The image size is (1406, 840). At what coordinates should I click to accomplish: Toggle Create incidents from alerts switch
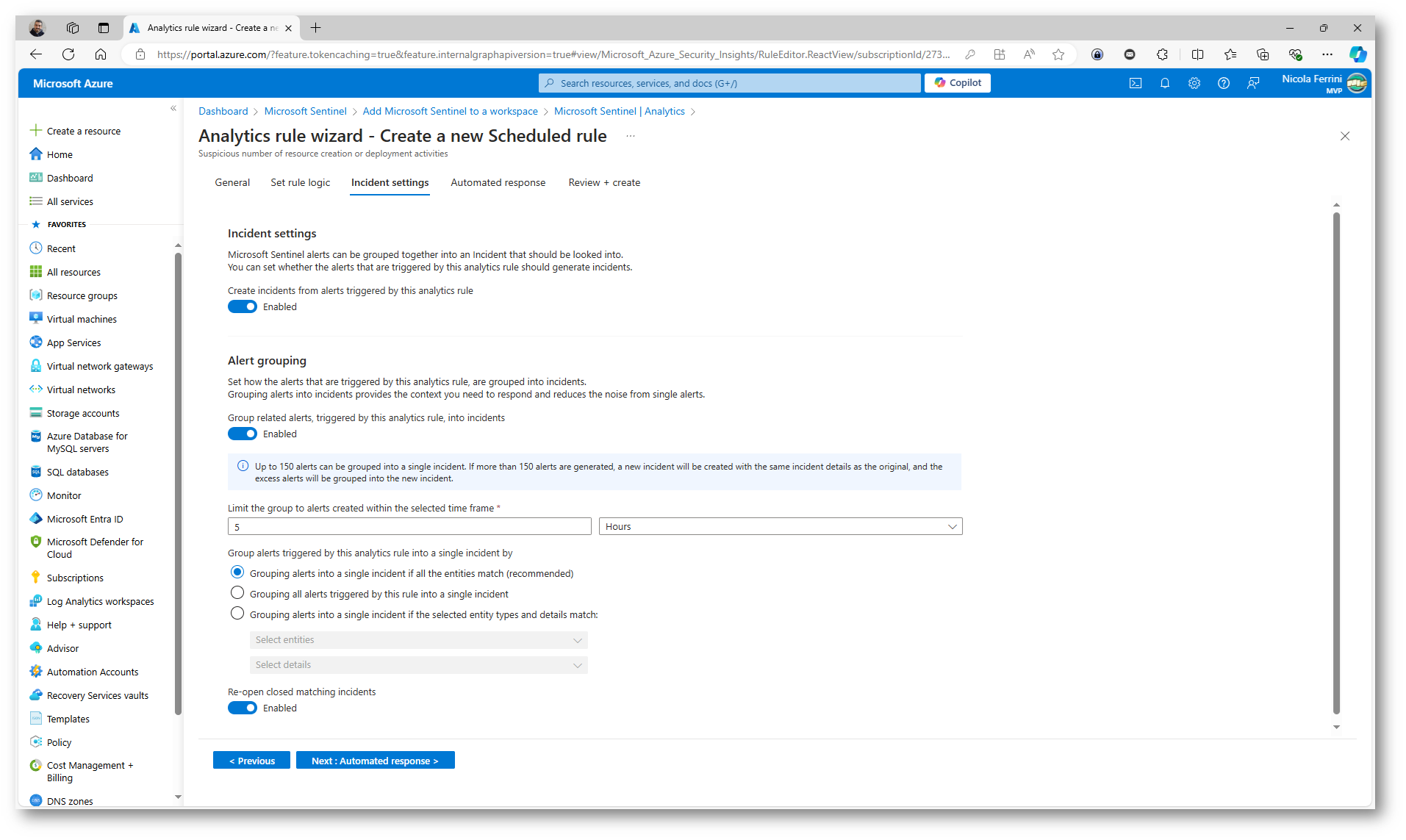tap(243, 306)
